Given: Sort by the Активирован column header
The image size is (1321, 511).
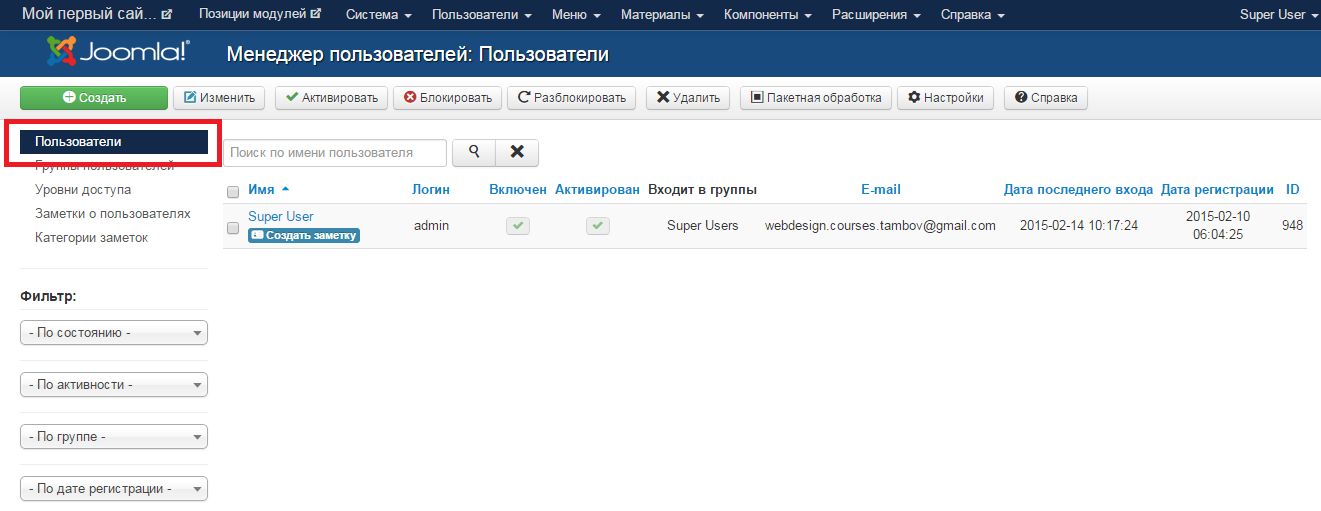Looking at the screenshot, I should click(x=597, y=189).
